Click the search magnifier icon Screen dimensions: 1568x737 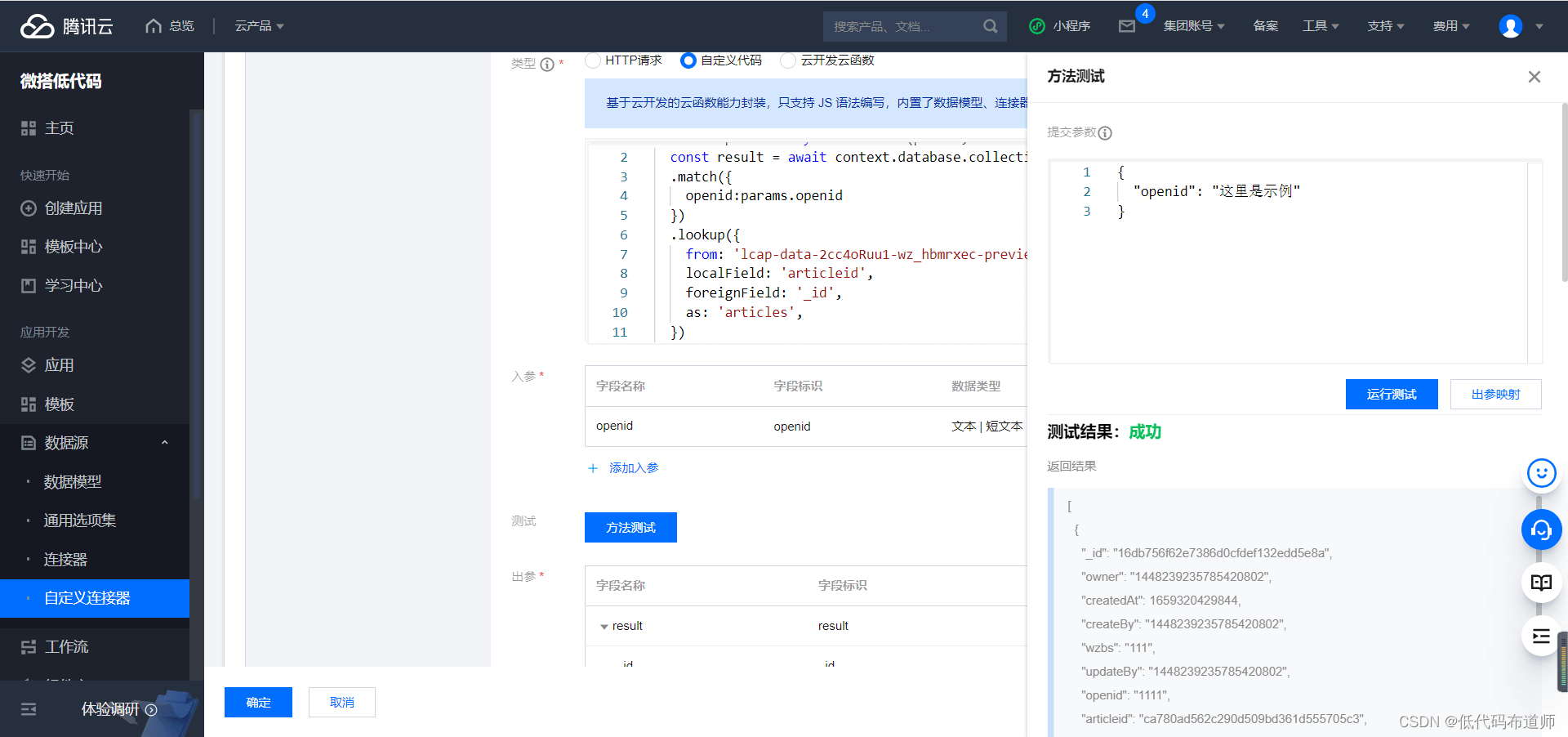click(990, 26)
